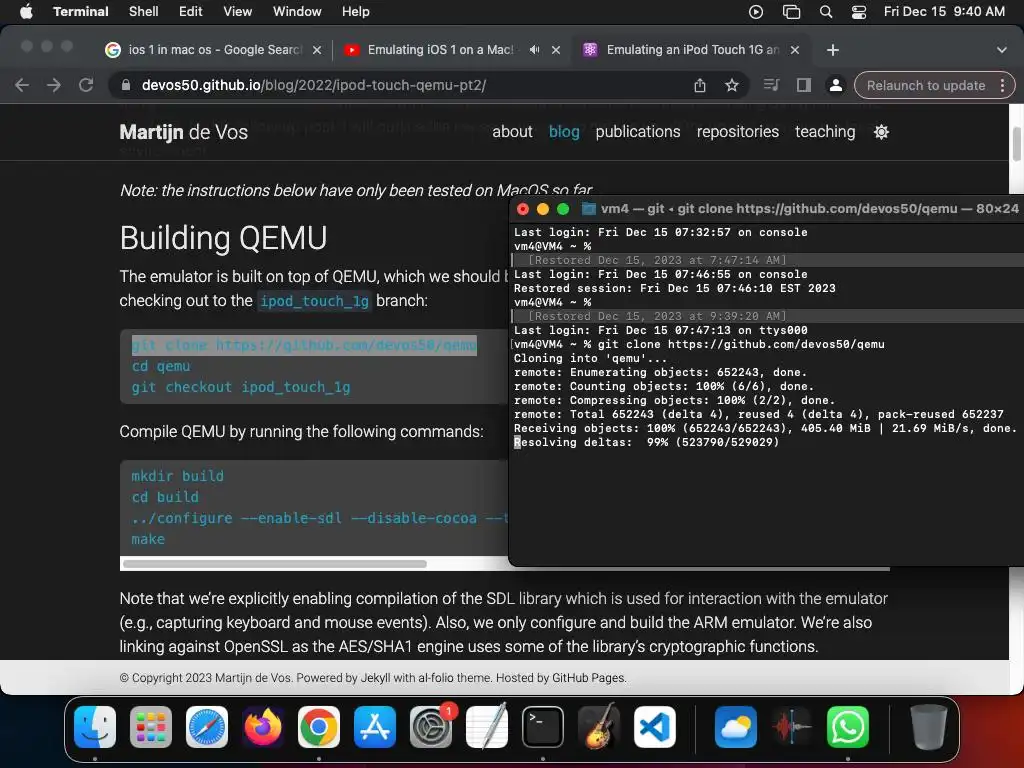This screenshot has width=1024, height=768.
Task: Reload the current page
Action: [86, 85]
